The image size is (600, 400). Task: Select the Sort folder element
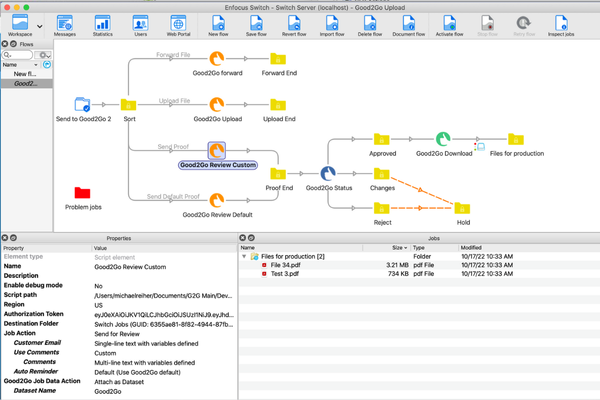128,104
